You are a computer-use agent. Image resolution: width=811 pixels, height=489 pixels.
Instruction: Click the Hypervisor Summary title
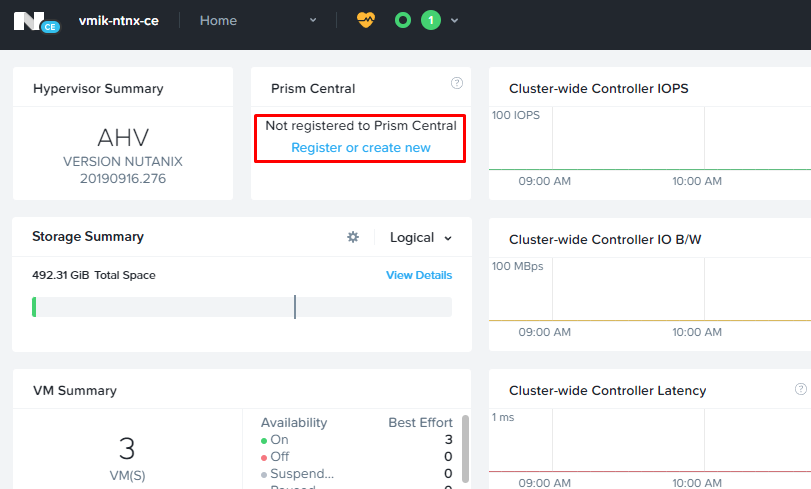pyautogui.click(x=98, y=88)
